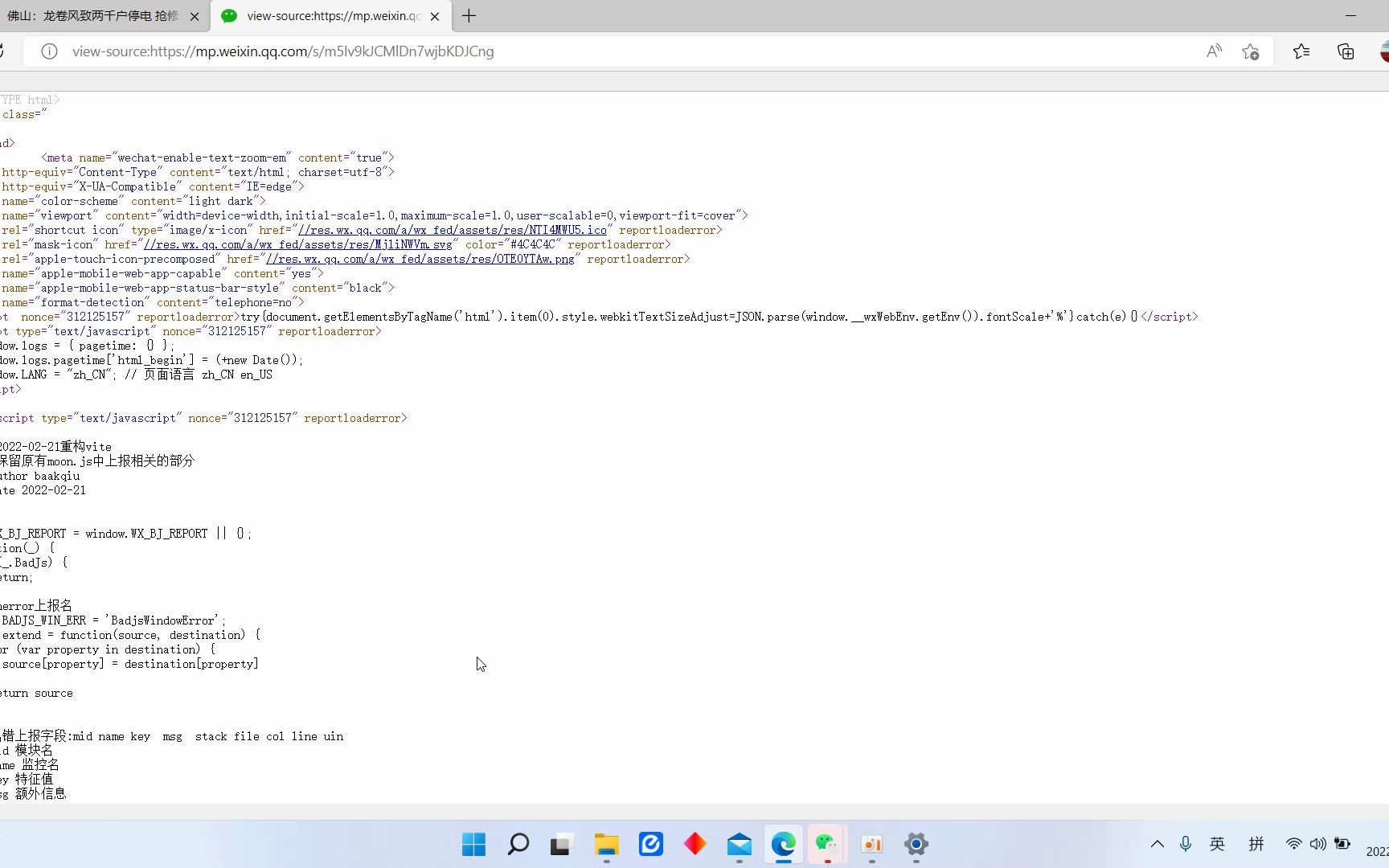
Task: Open a new browser tab
Action: (x=469, y=16)
